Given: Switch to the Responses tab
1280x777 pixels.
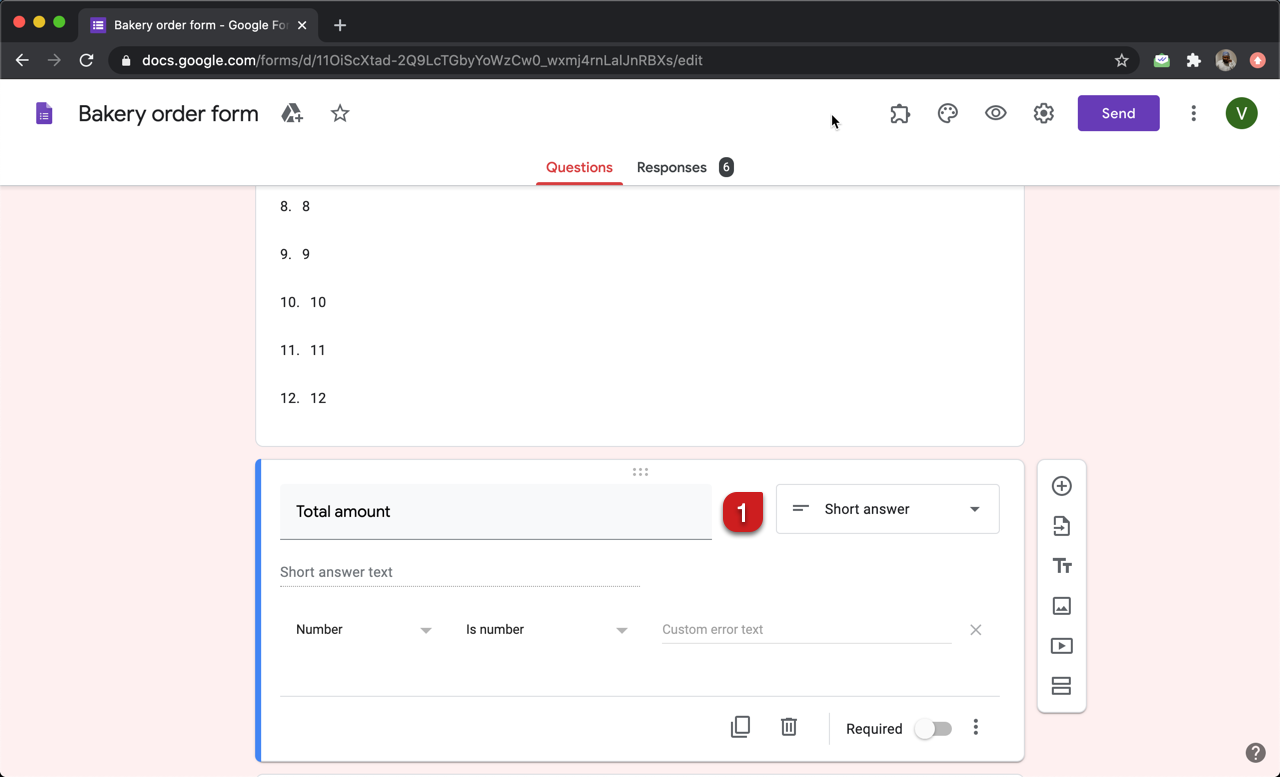Looking at the screenshot, I should (x=672, y=168).
